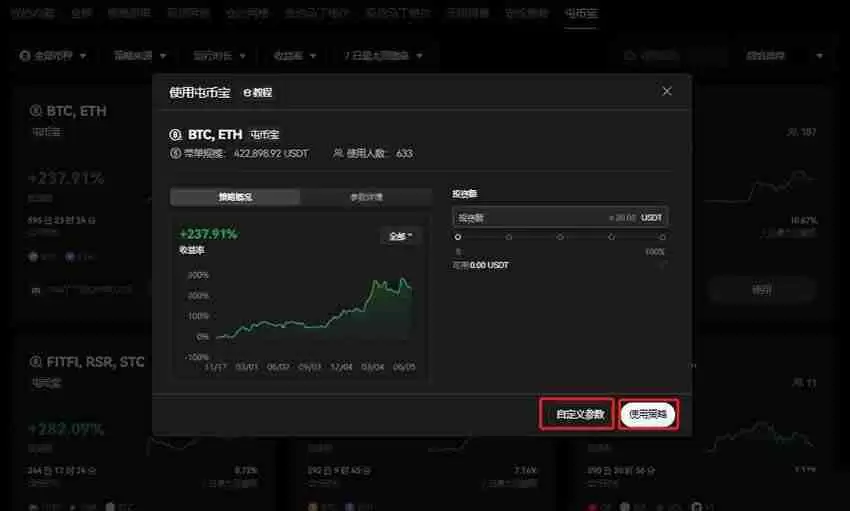Close the 使用屯币宝 dialog

pyautogui.click(x=667, y=91)
